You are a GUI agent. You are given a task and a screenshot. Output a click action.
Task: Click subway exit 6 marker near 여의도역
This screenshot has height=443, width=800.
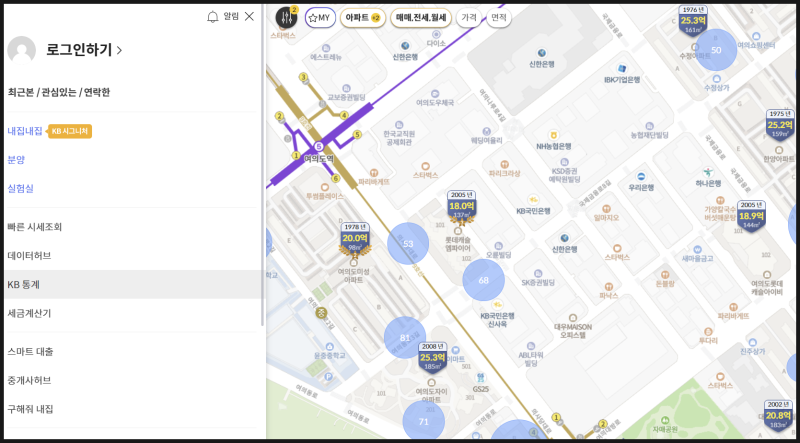point(335,179)
